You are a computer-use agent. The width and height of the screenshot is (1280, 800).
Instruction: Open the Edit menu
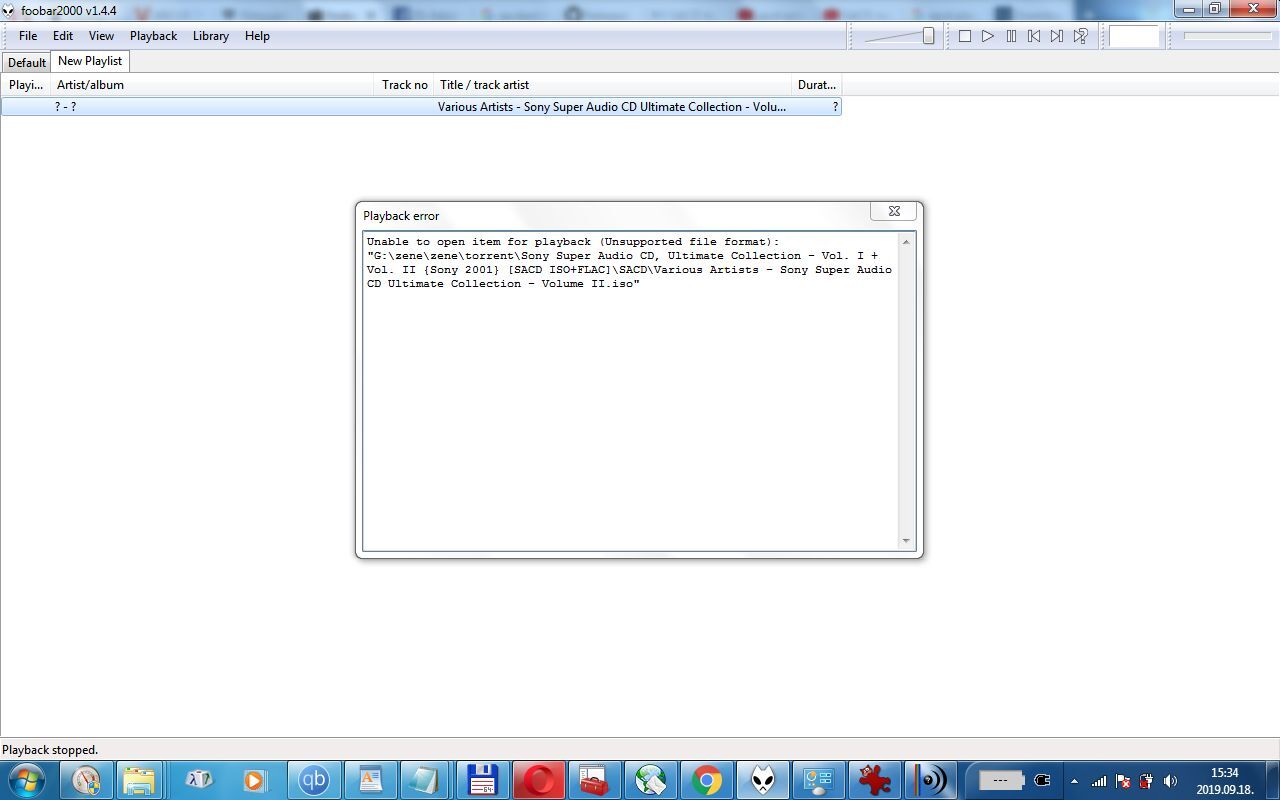pyautogui.click(x=63, y=36)
